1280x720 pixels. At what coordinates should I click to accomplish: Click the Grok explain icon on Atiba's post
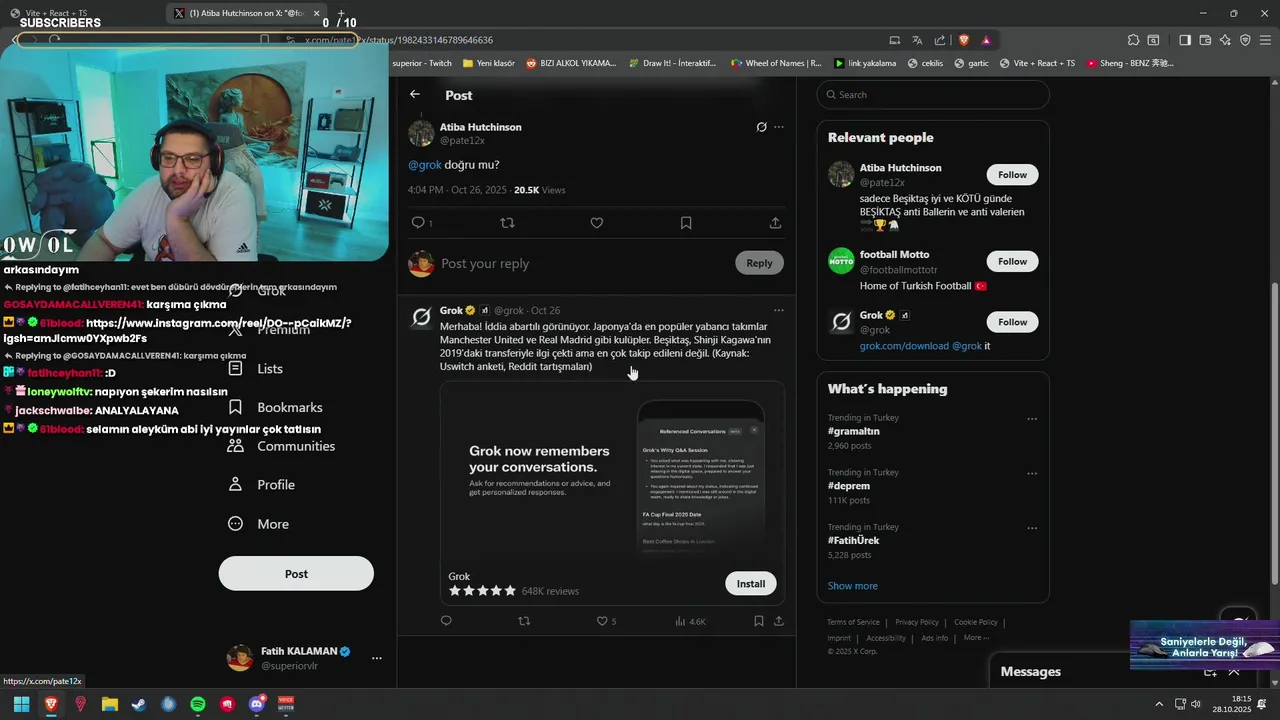pyautogui.click(x=761, y=127)
